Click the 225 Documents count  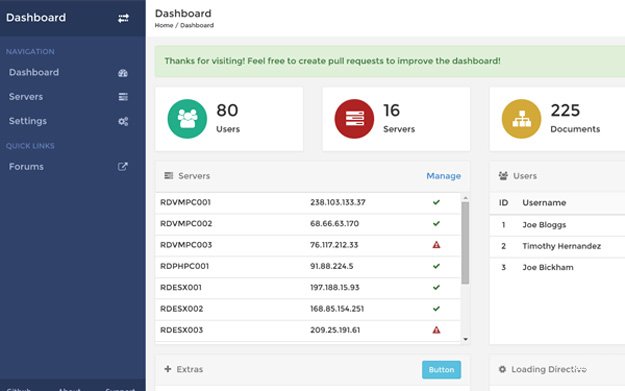pyautogui.click(x=565, y=110)
